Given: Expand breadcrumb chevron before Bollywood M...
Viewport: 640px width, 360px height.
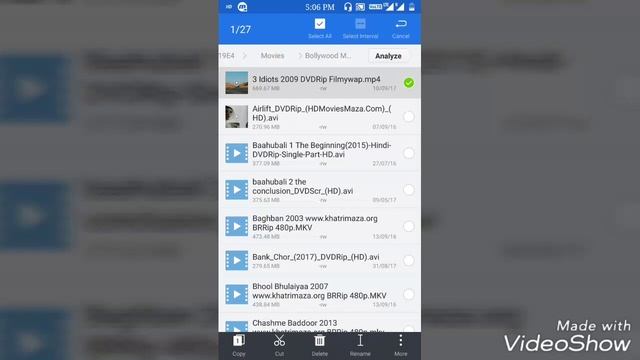Looking at the screenshot, I should click(x=300, y=56).
